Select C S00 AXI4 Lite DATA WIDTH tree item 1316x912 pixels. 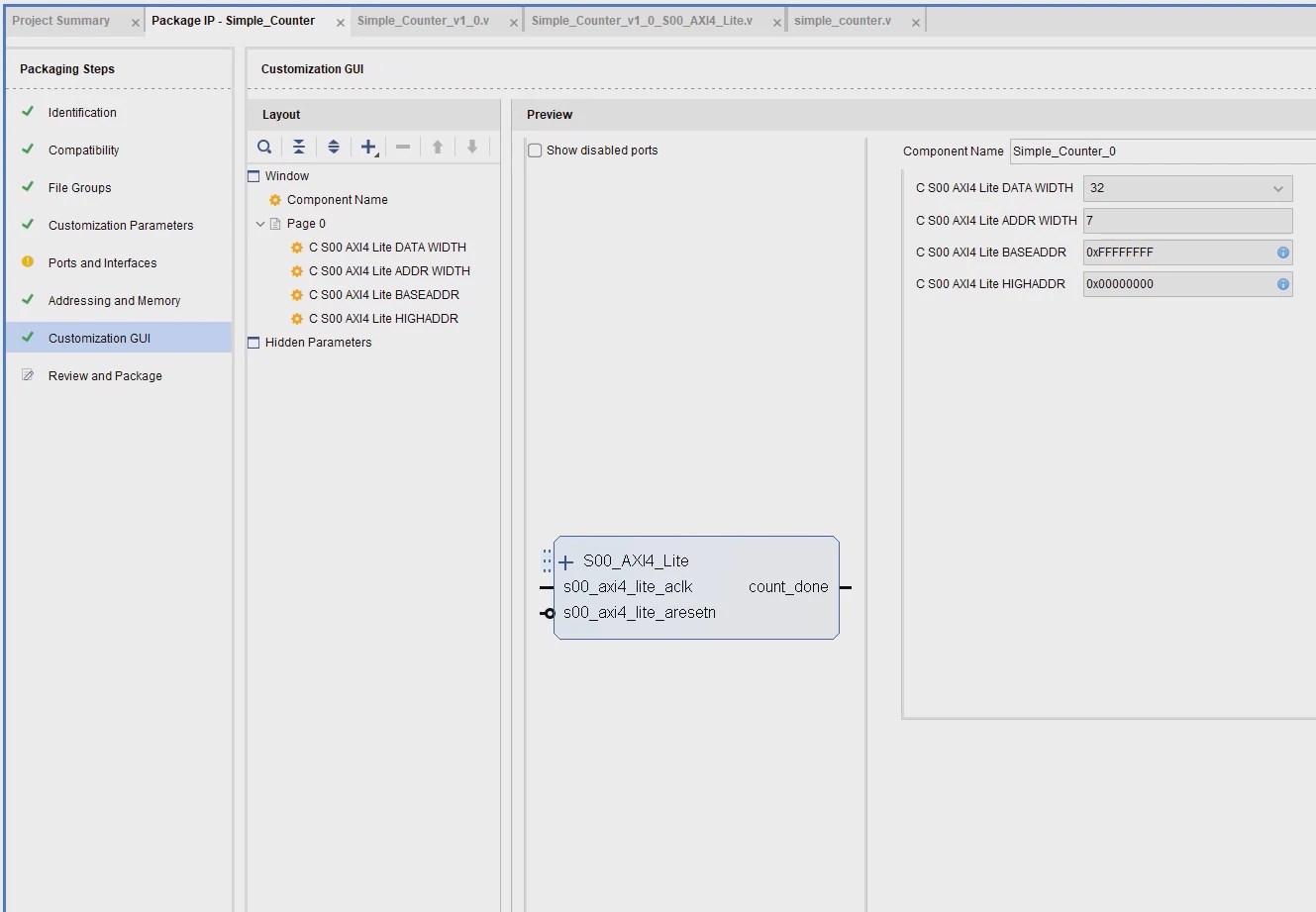coord(387,248)
